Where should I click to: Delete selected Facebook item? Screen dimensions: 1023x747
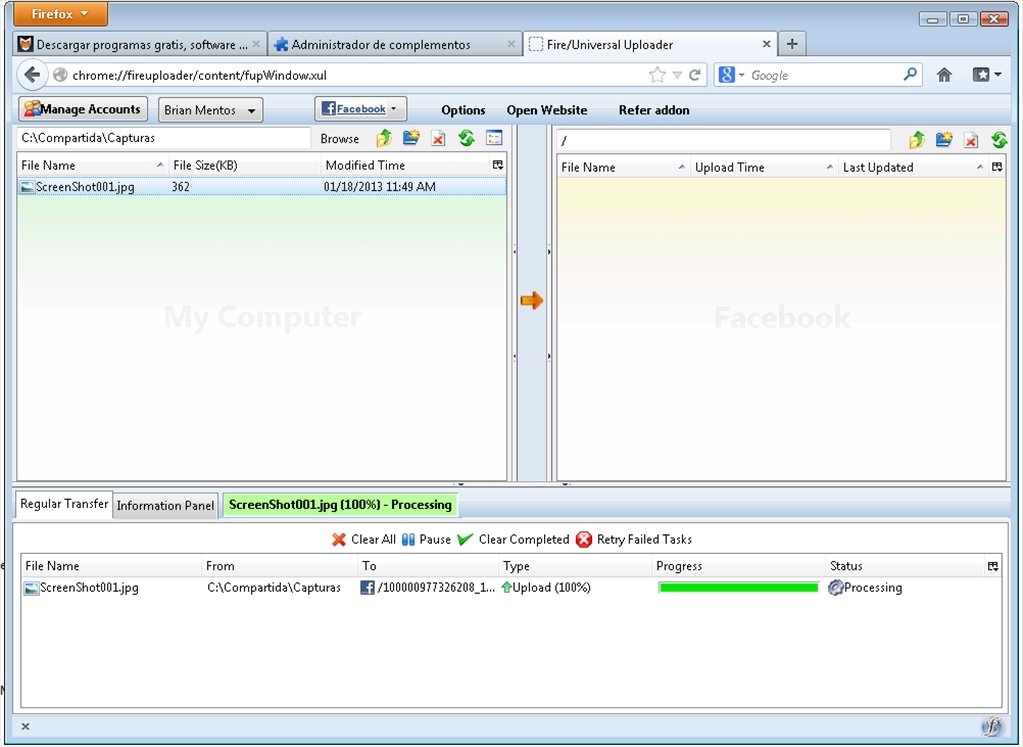point(971,140)
